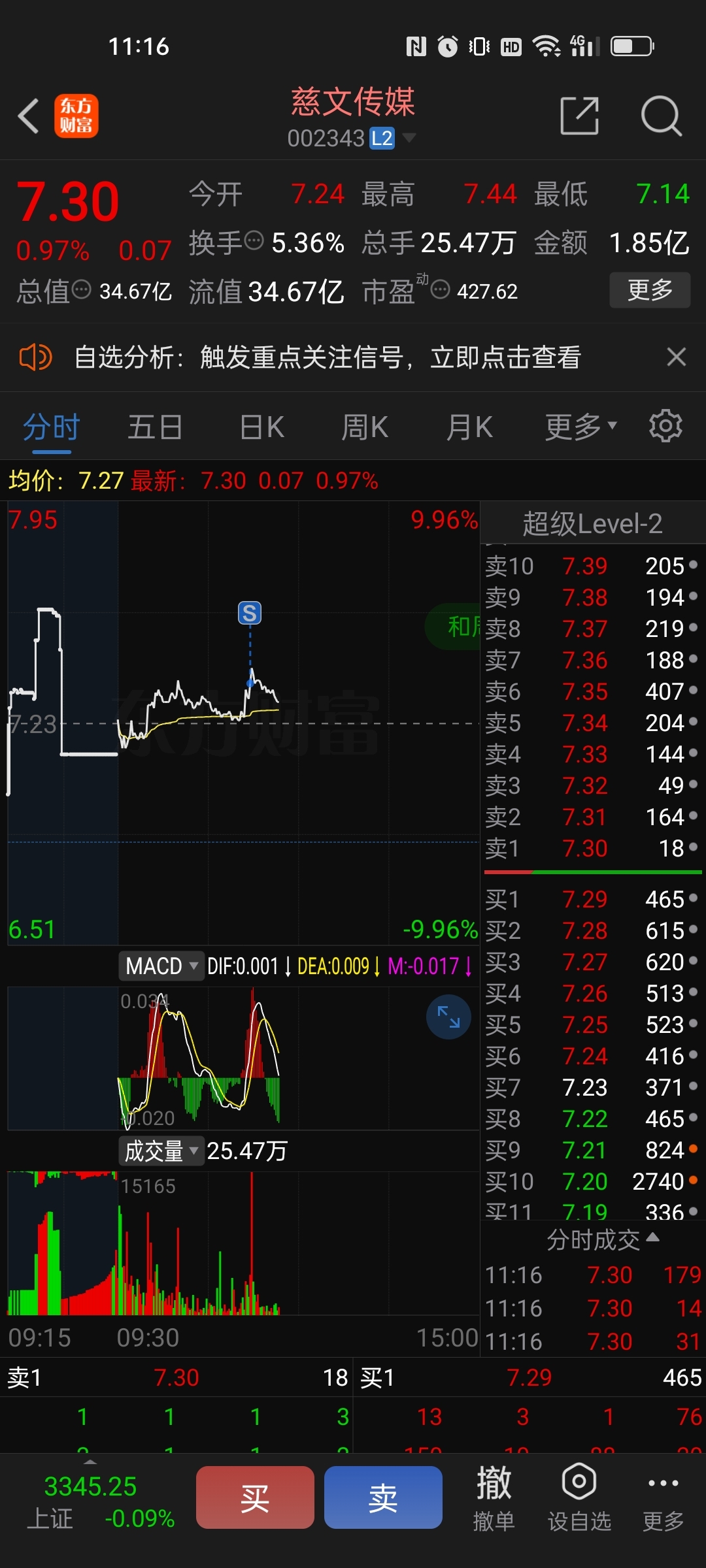706x1568 pixels.
Task: Tap the orange dot next to 买10 2740
Action: [x=694, y=1180]
